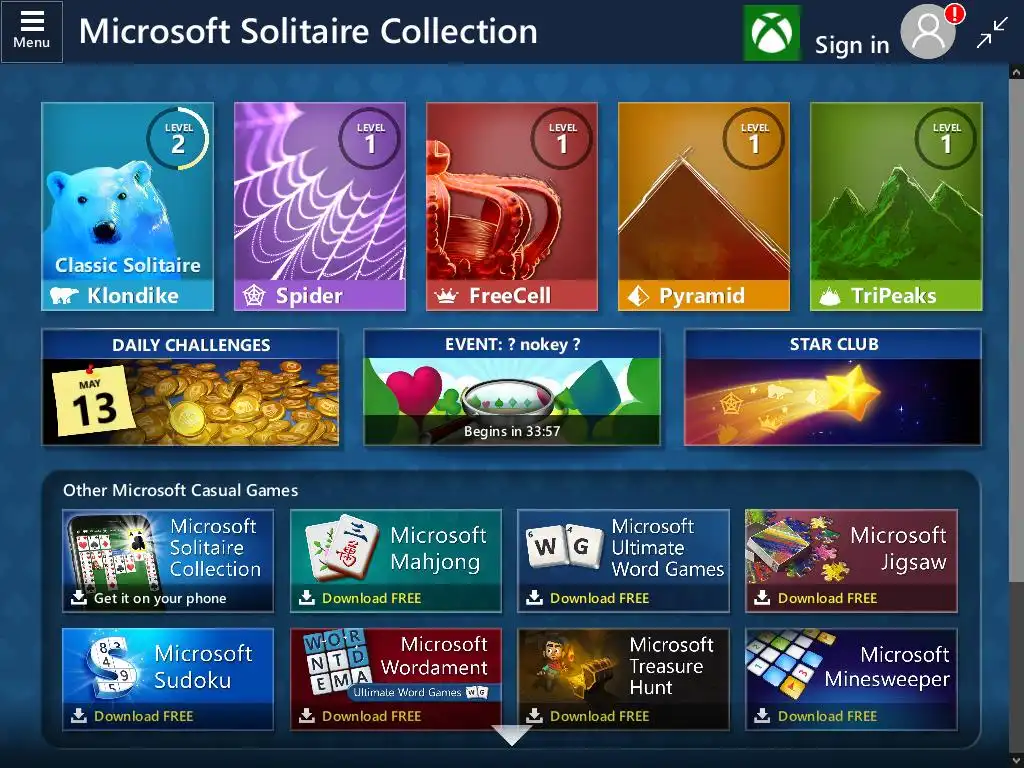Click the green Xbox logo icon
This screenshot has height=768, width=1024.
tap(771, 33)
